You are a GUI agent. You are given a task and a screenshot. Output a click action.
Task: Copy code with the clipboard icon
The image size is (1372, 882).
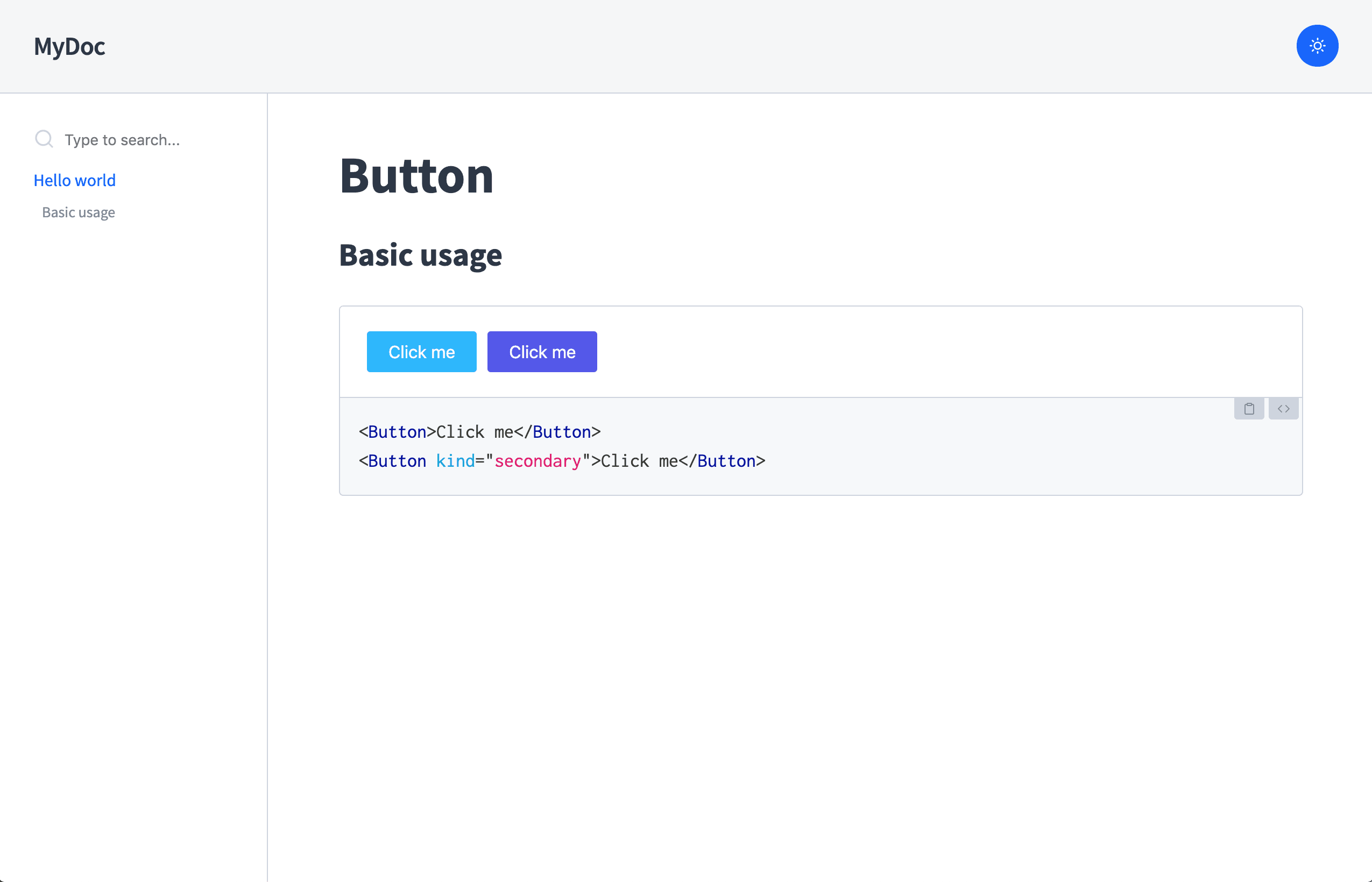coord(1249,408)
